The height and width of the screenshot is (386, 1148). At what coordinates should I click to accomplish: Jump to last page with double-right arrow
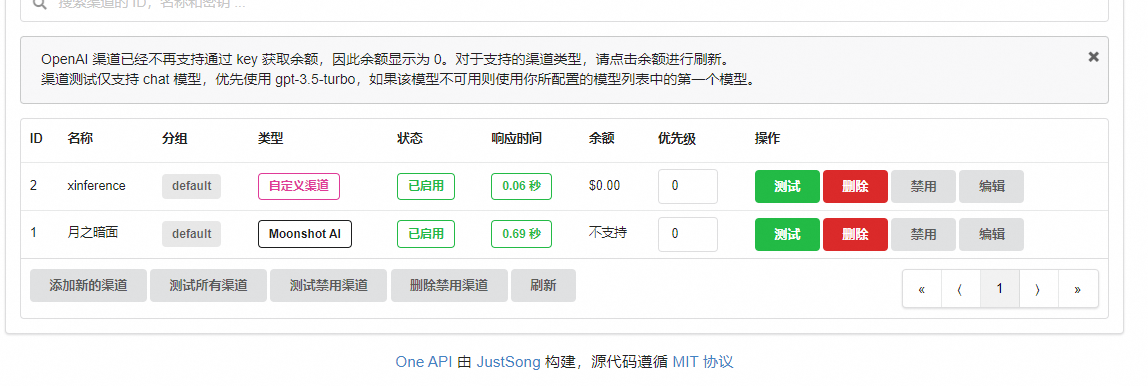(1078, 289)
